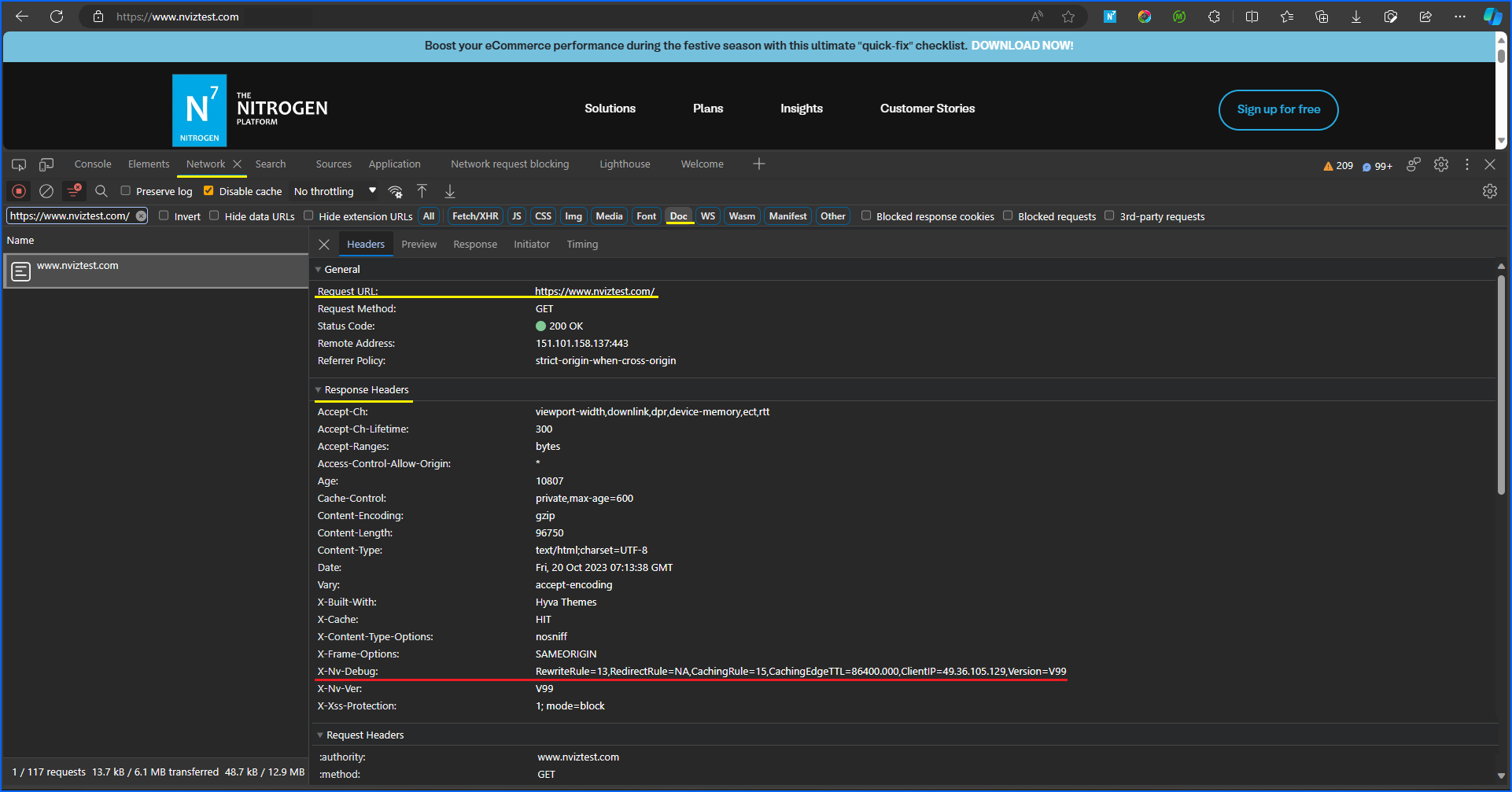The image size is (1512, 792).
Task: Clear the network filter input
Action: point(141,215)
